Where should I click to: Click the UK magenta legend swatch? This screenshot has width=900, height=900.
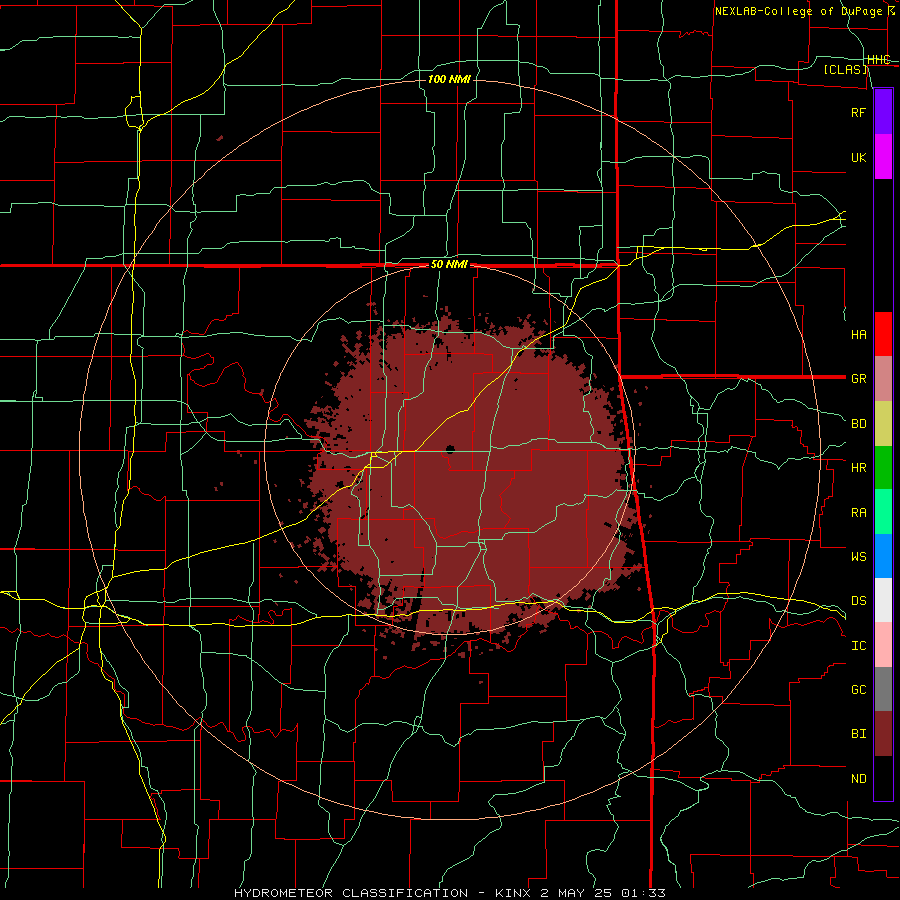[883, 157]
